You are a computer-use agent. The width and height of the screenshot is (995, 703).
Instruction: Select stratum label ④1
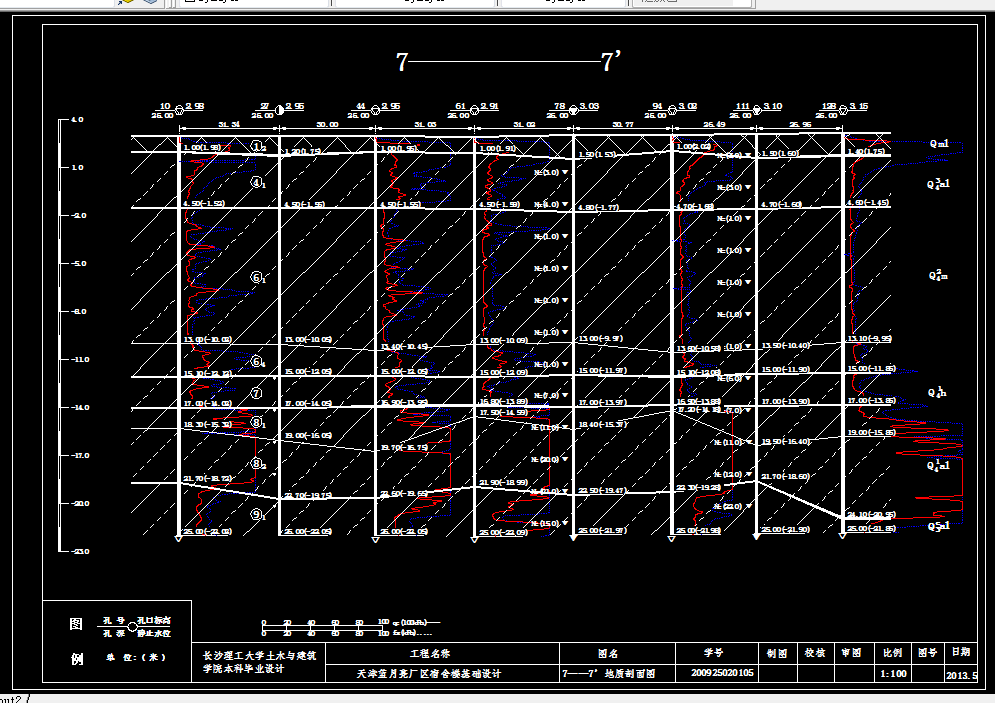click(258, 183)
